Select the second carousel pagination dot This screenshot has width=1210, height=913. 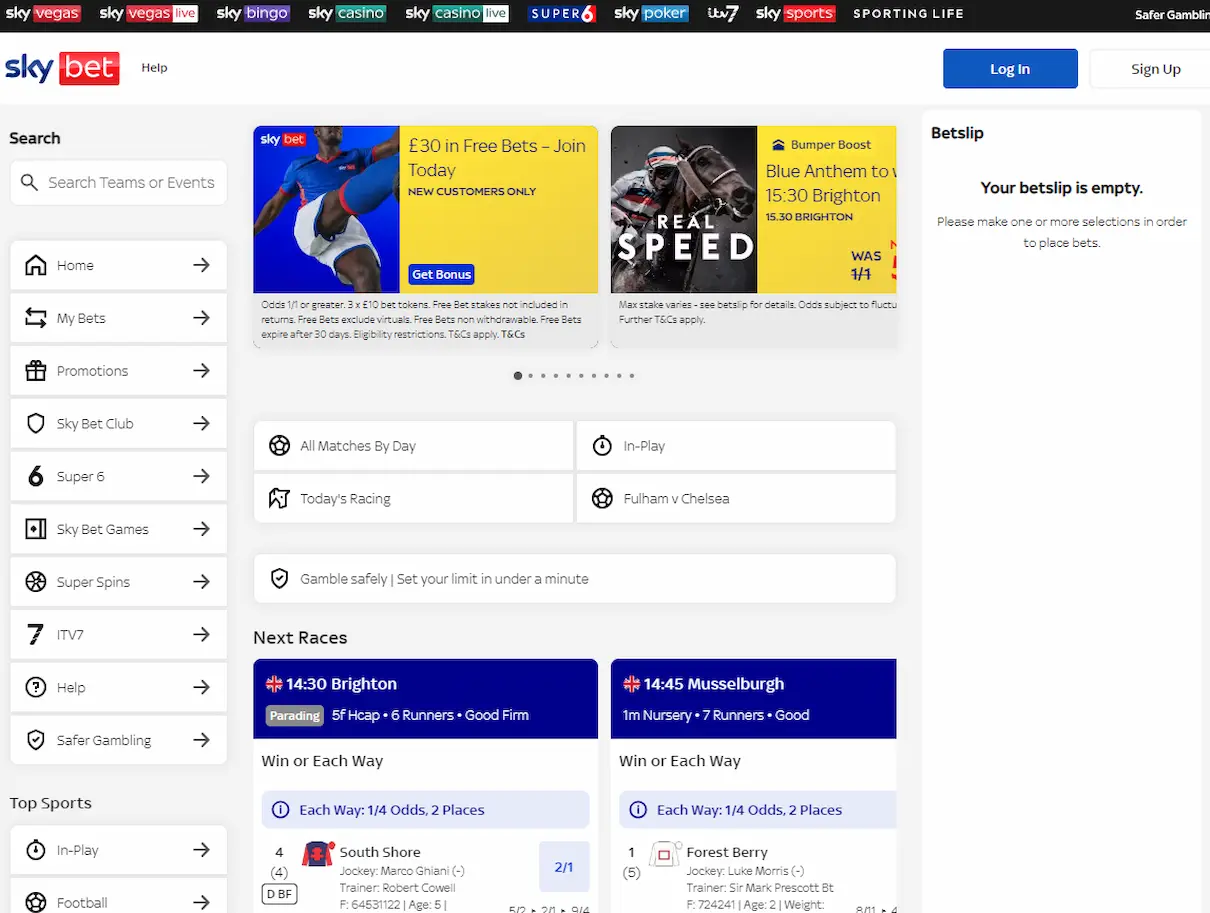tap(530, 376)
